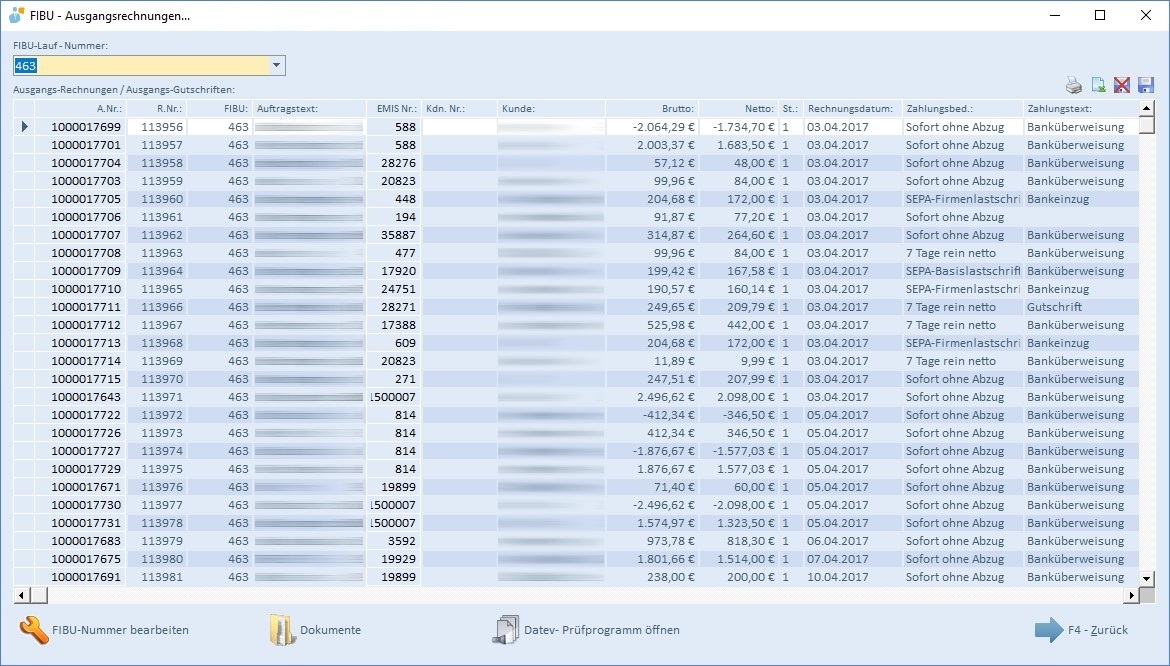Click the Auftragstext column header
The image size is (1170, 666).
pos(309,109)
